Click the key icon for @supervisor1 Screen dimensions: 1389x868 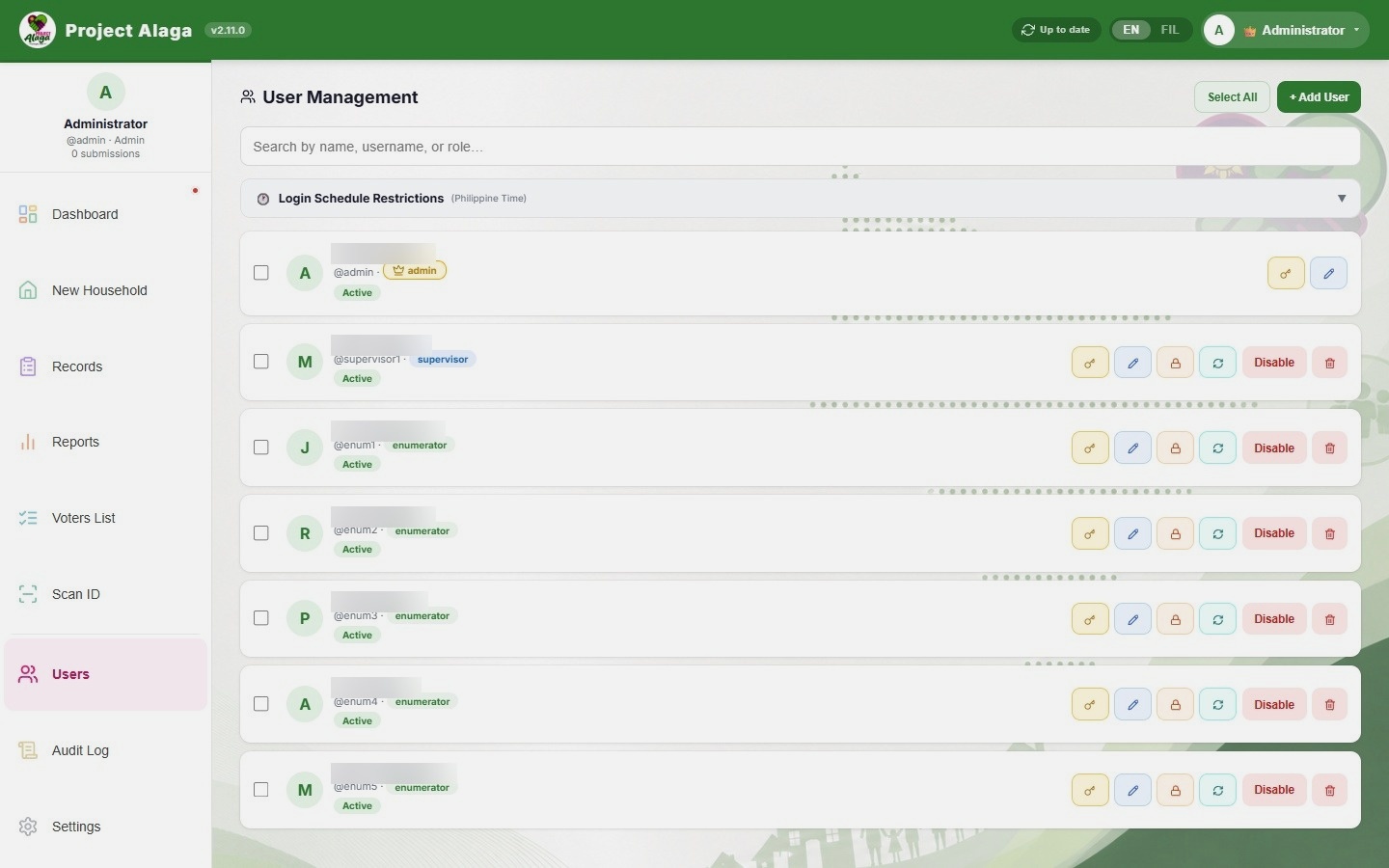[x=1090, y=363]
